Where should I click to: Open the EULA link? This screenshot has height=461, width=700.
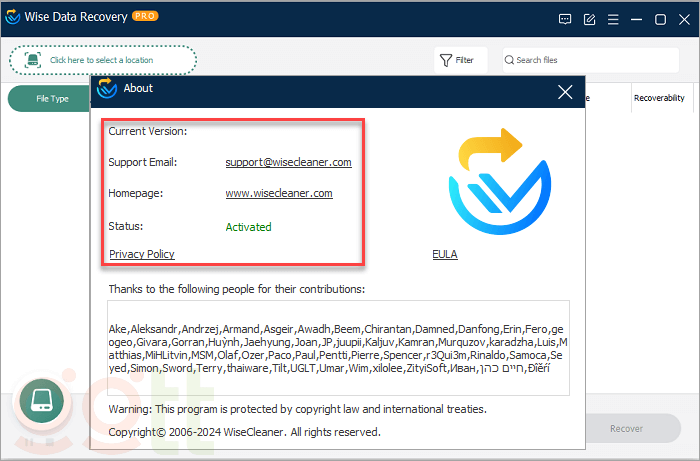tap(444, 254)
